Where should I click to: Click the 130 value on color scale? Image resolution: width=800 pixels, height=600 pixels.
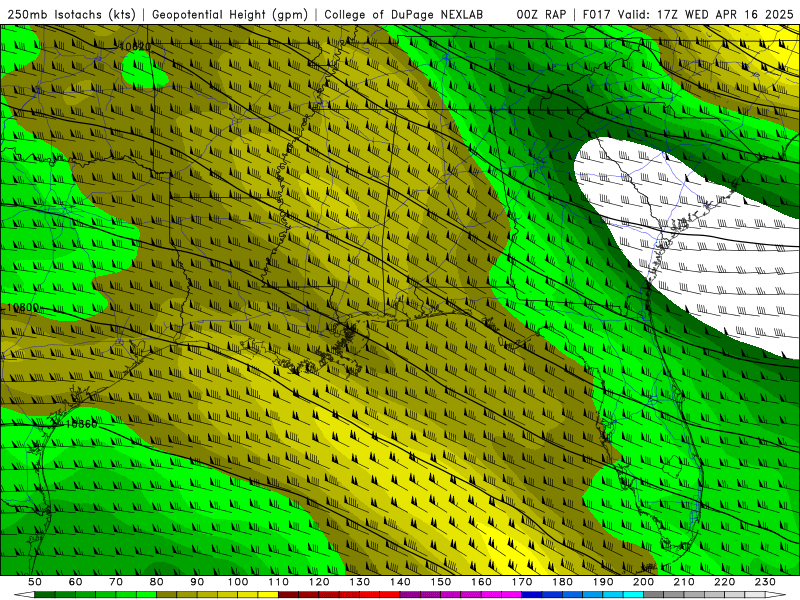pos(360,582)
